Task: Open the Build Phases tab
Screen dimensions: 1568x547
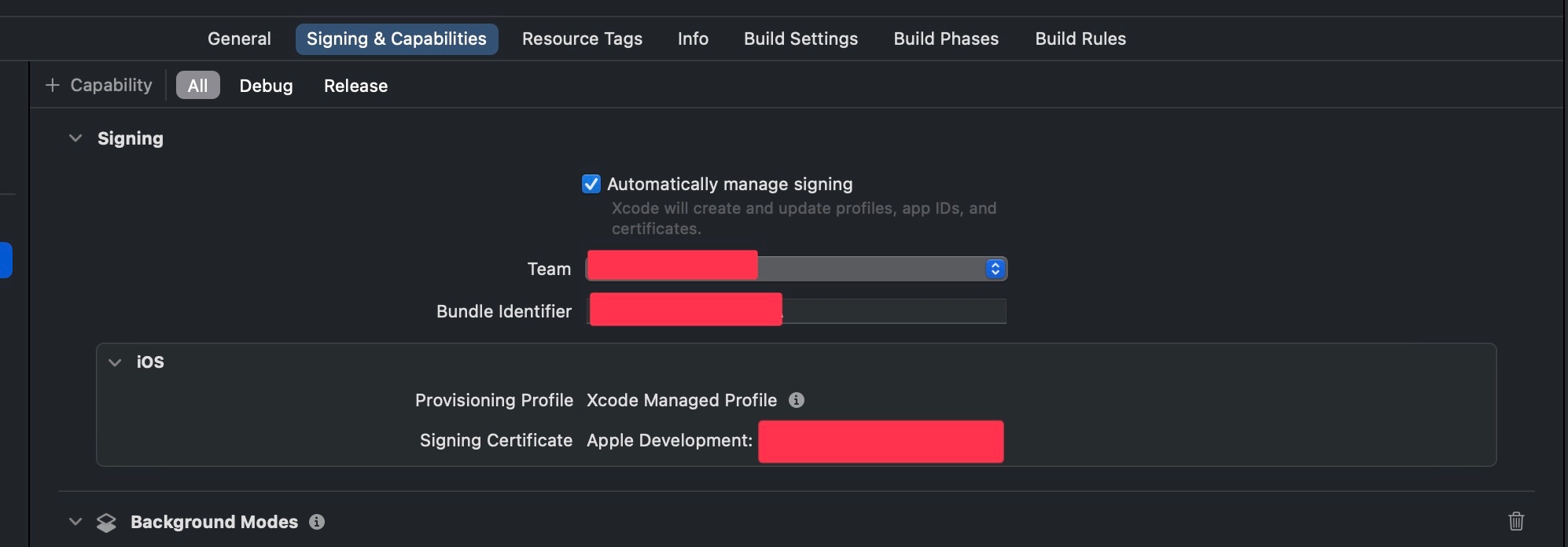Action: click(946, 39)
